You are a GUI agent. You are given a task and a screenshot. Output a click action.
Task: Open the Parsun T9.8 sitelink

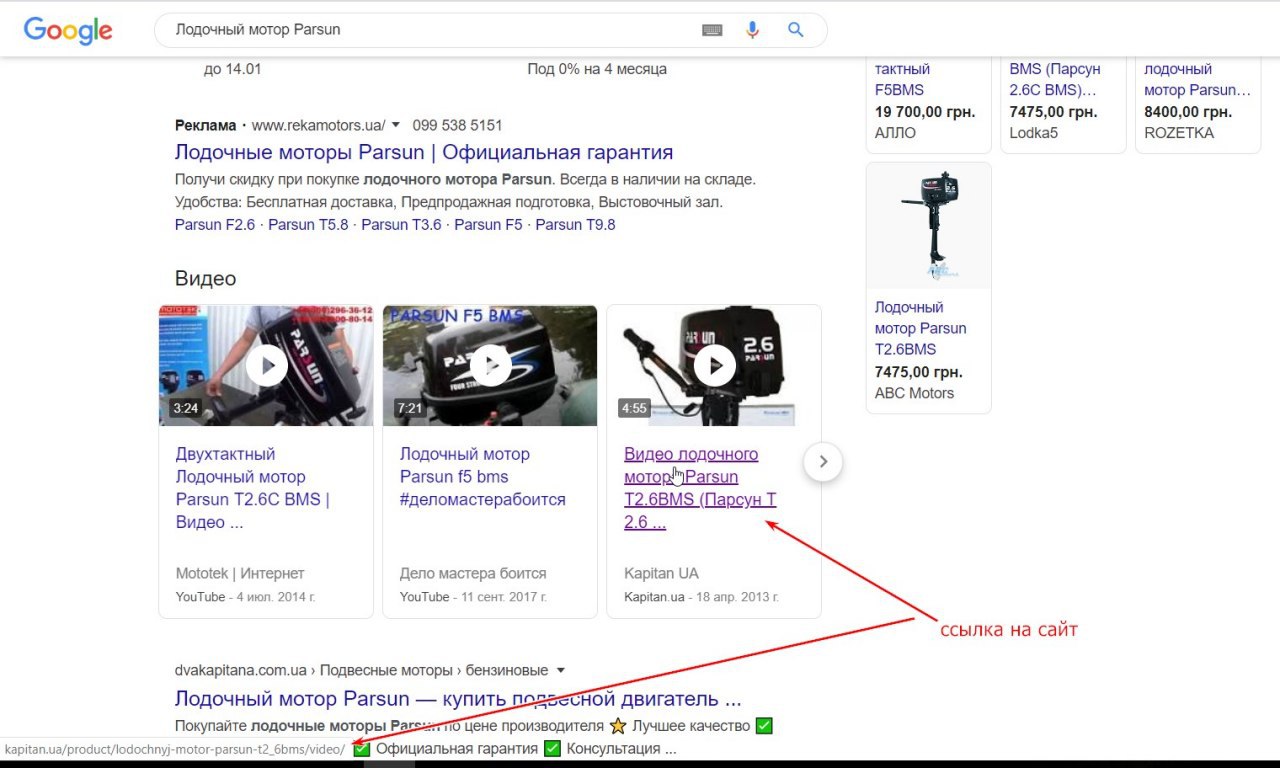point(575,225)
